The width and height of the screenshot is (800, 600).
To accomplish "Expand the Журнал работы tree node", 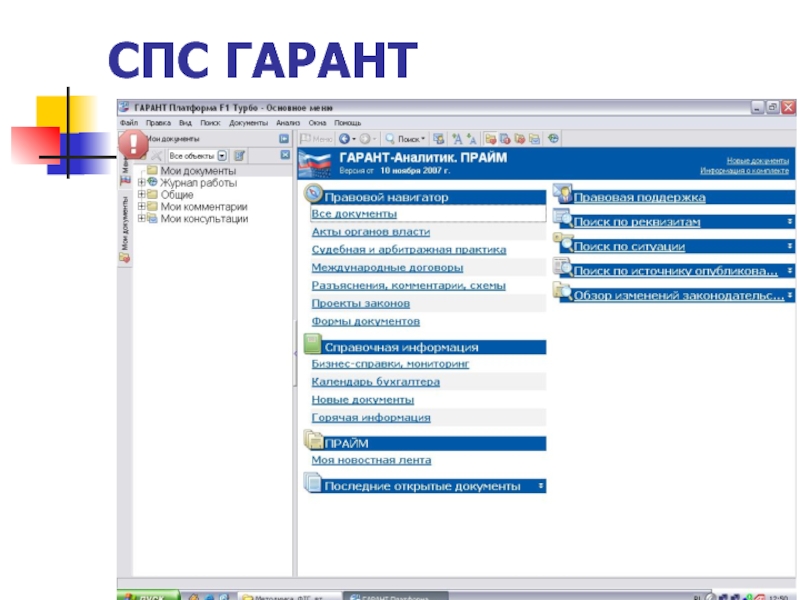I will coord(142,182).
